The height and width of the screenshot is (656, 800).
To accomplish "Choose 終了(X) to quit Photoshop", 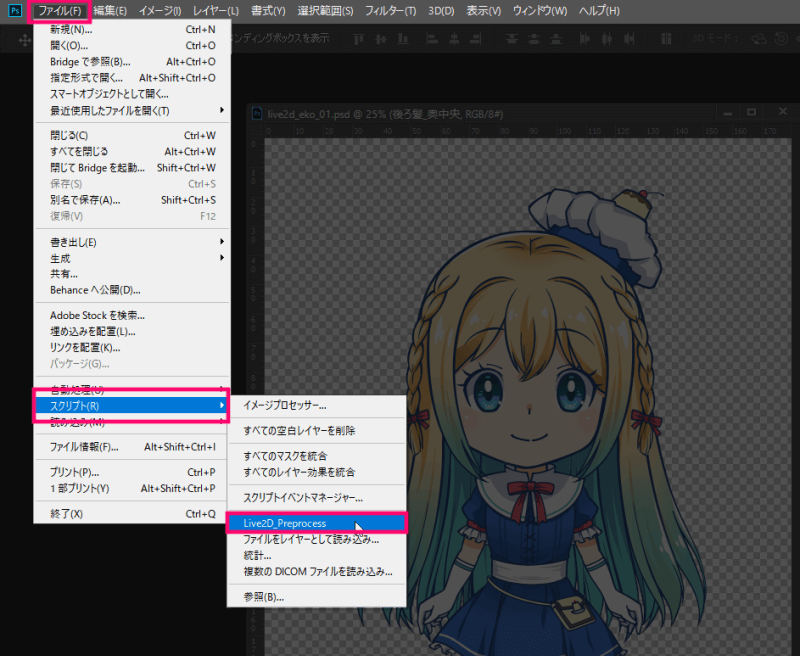I will 132,514.
